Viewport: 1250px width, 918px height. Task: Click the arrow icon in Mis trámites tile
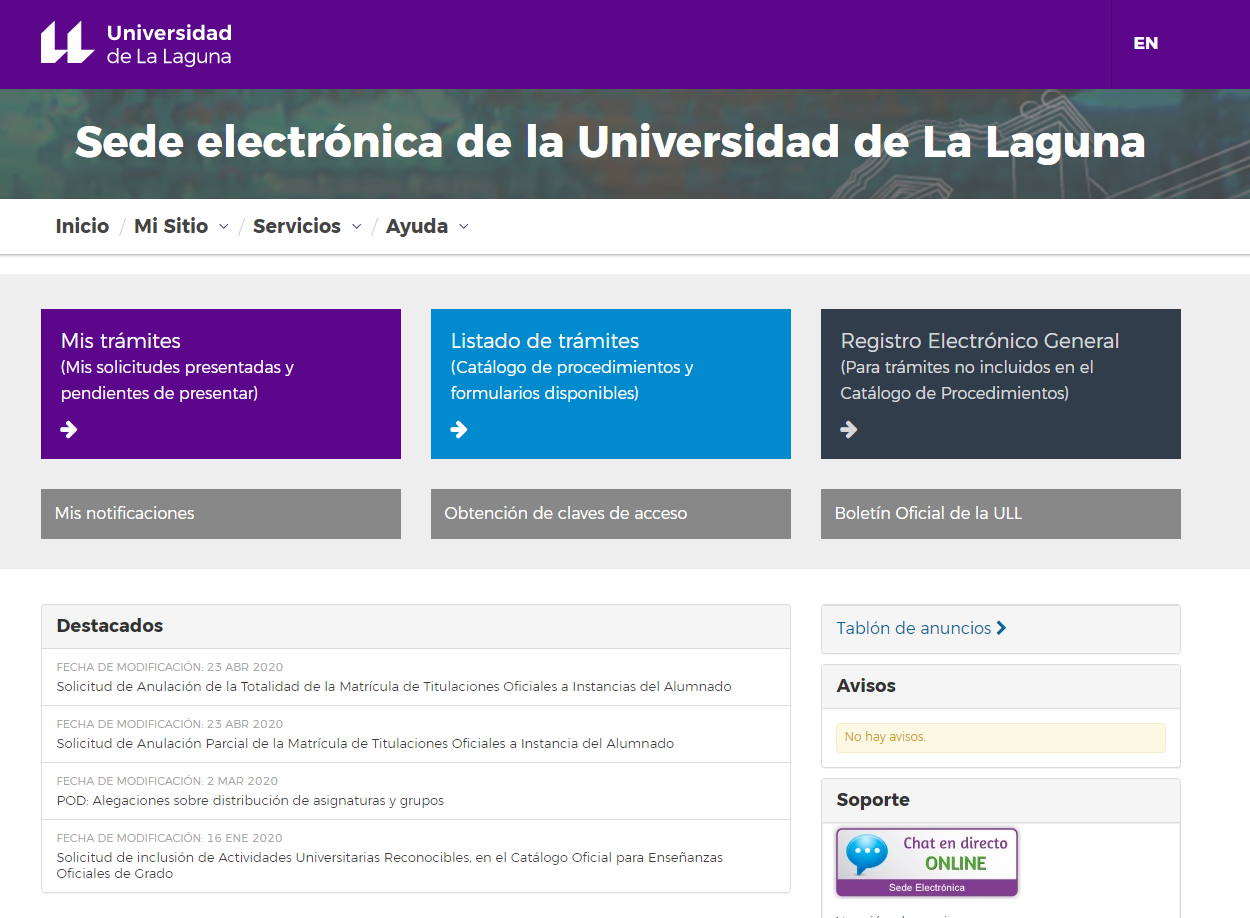click(x=69, y=429)
